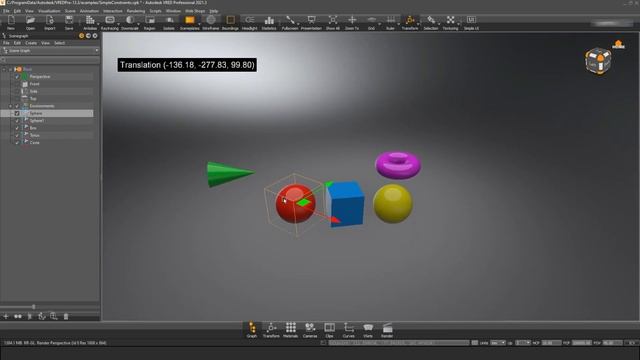Open the Clips quick access button
640x360 pixels.
tap(329, 330)
